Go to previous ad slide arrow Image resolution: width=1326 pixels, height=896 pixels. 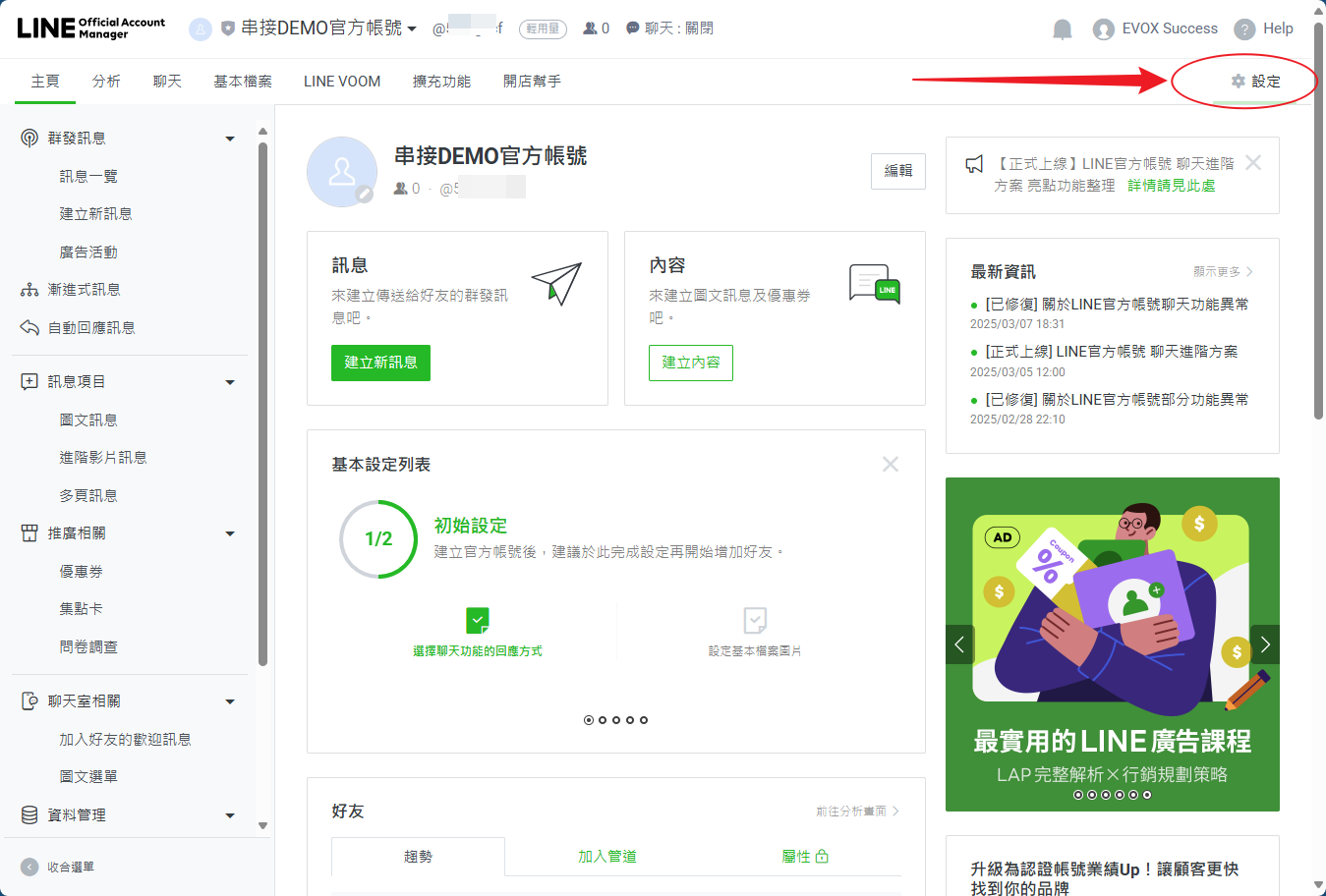pos(959,644)
